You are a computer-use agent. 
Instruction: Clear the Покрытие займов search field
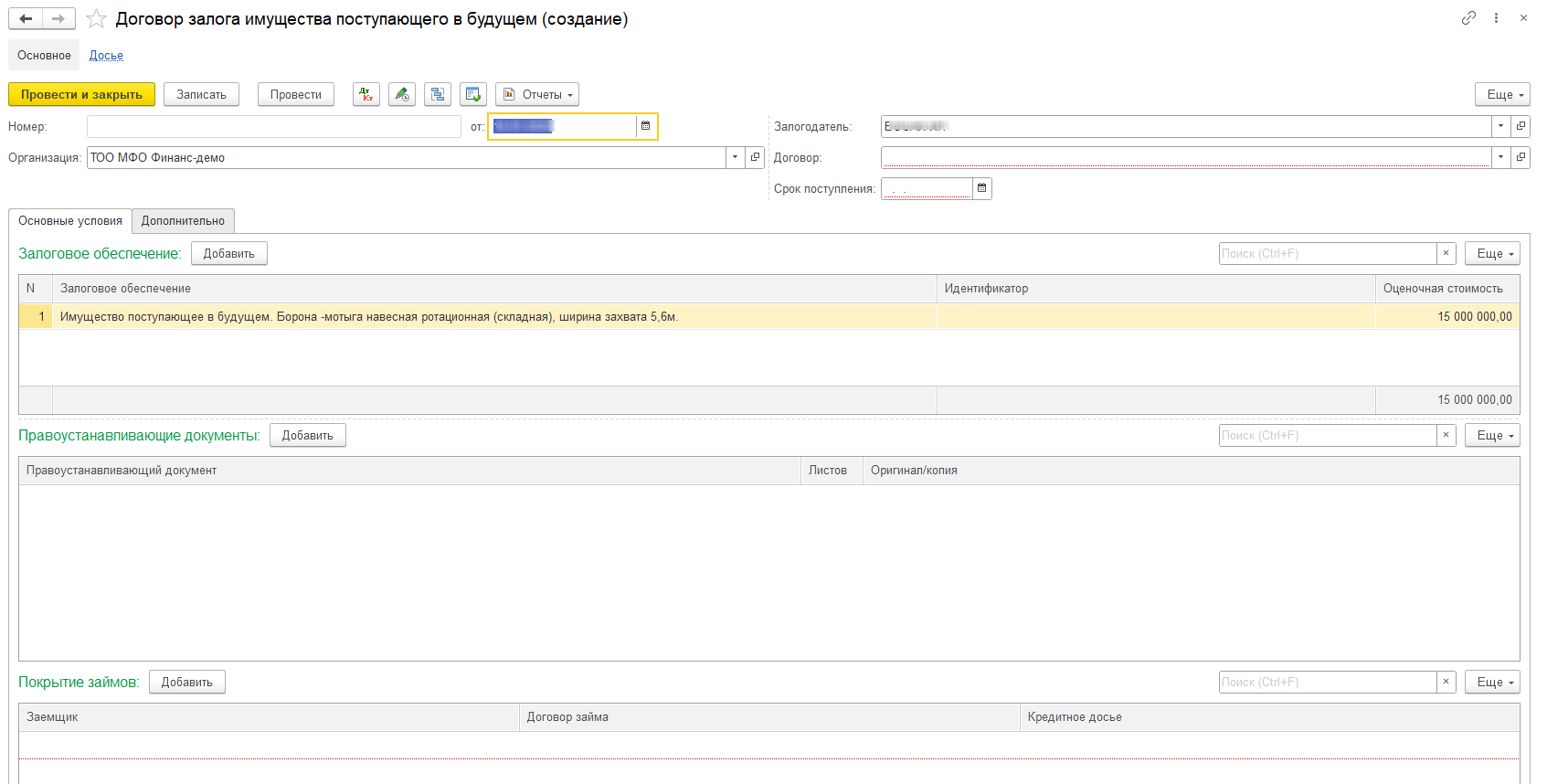click(1446, 682)
